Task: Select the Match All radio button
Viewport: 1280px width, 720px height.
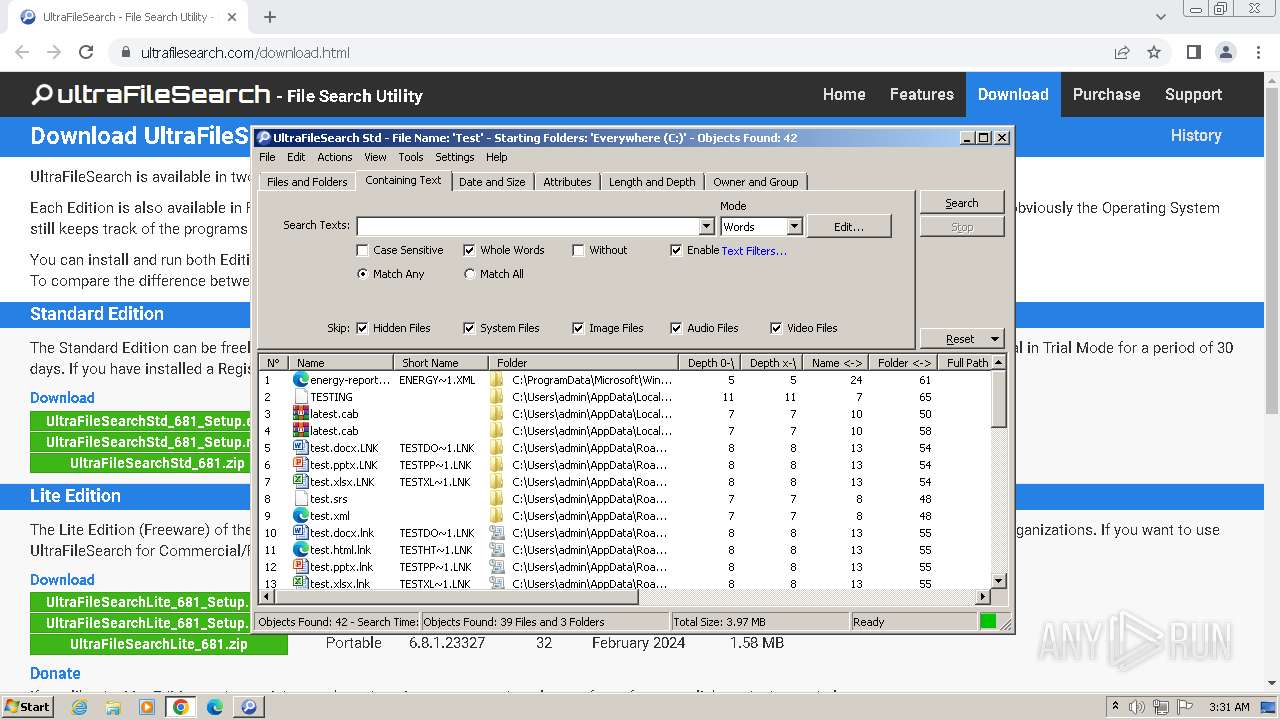Action: coord(469,274)
